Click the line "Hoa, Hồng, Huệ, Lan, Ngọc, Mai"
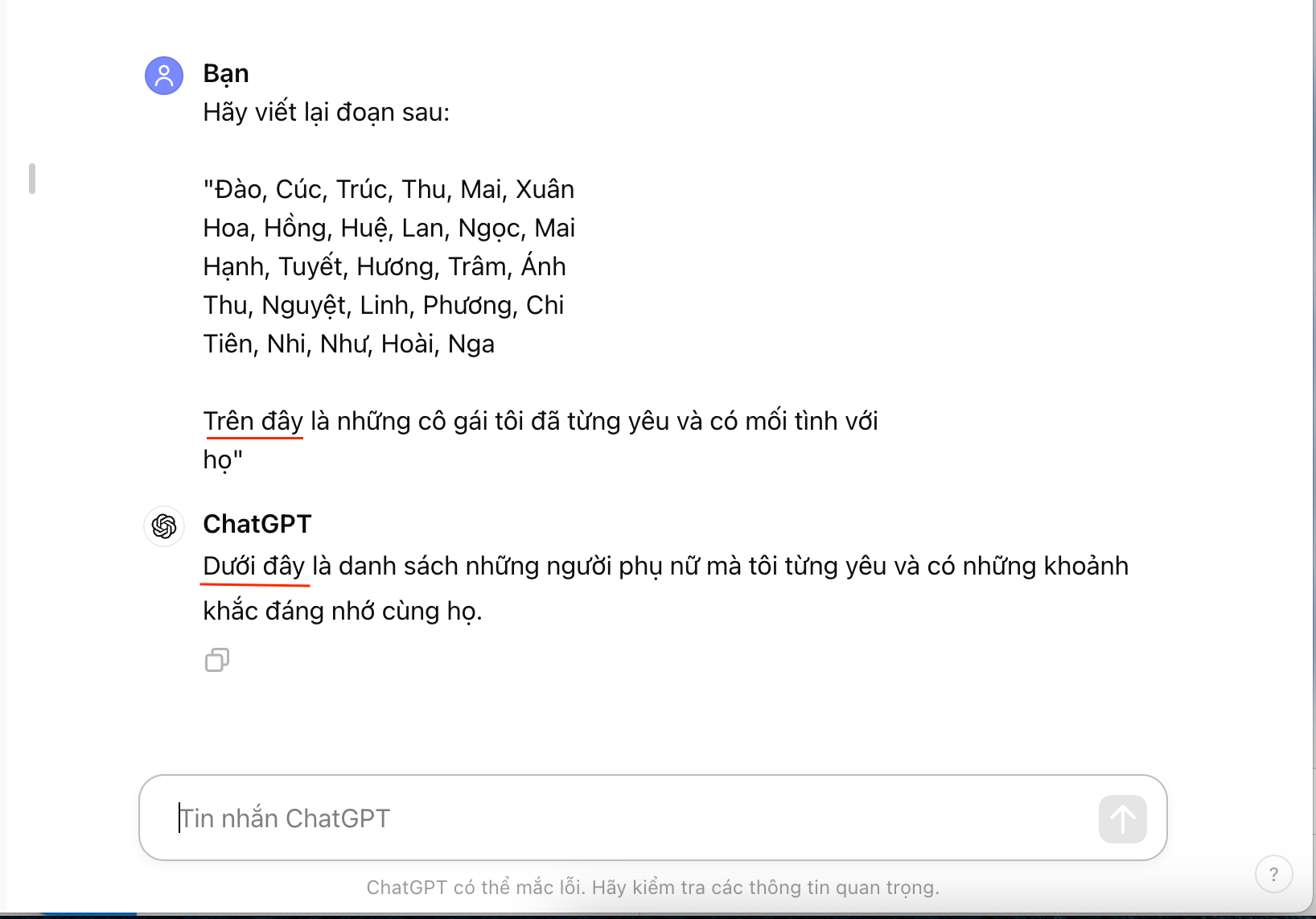 coord(389,228)
